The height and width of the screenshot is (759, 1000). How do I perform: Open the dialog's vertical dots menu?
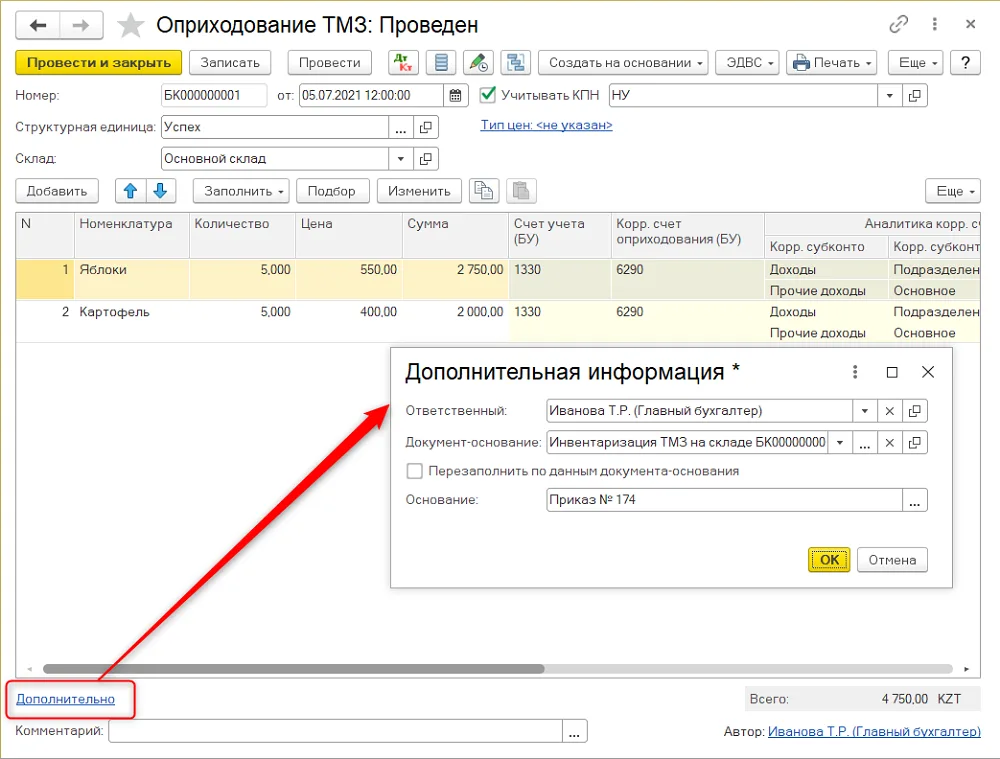(855, 372)
